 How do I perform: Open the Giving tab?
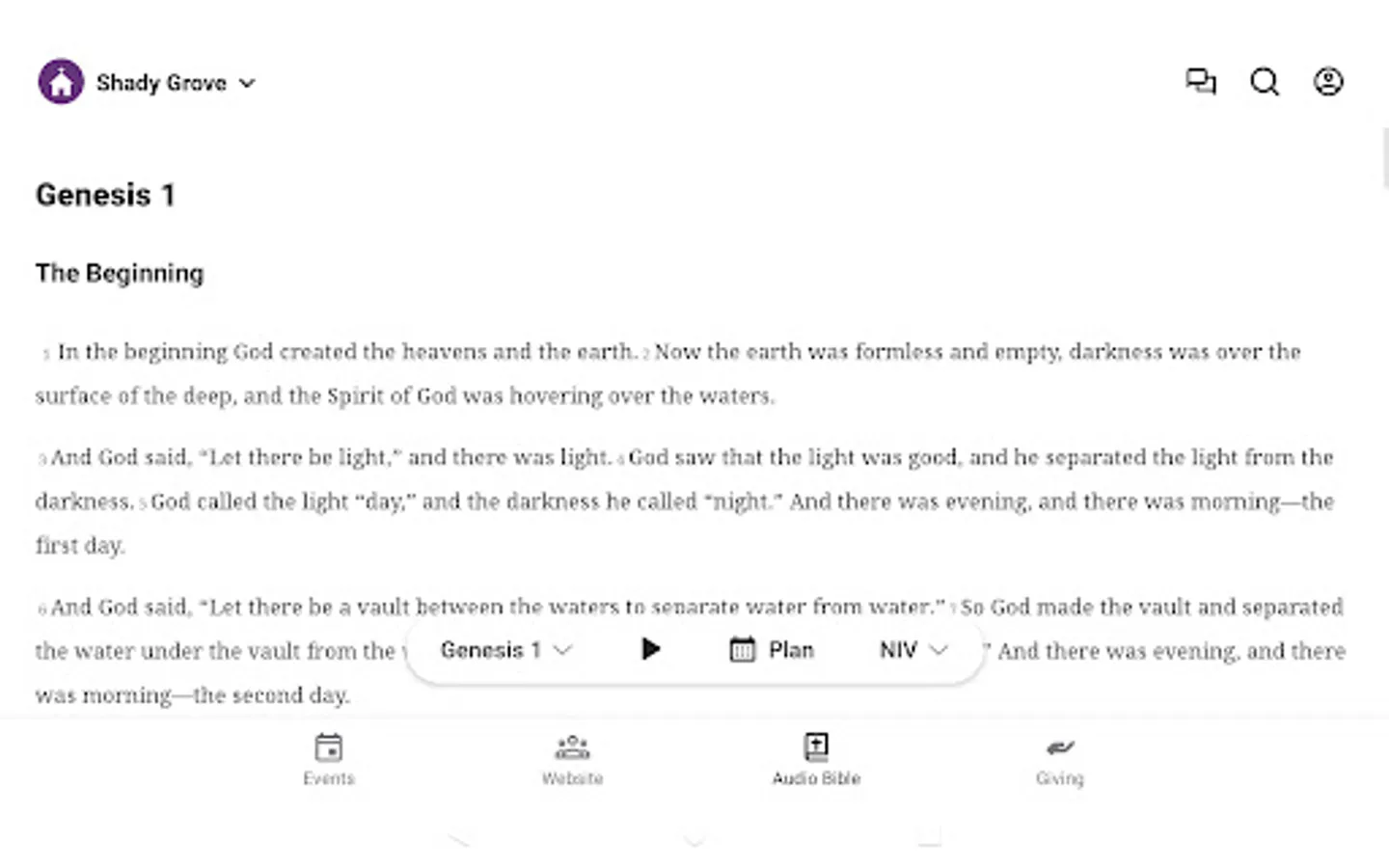tap(1060, 760)
